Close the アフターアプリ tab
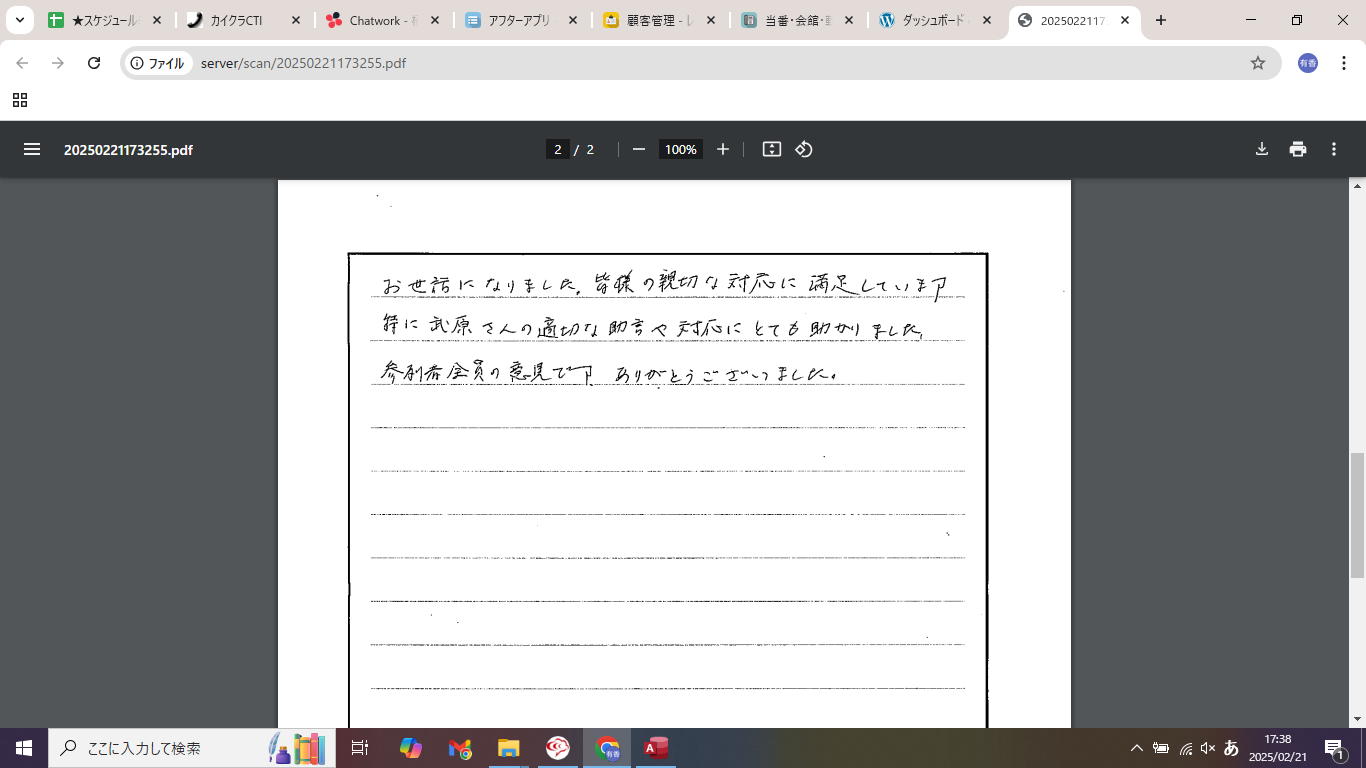 (x=571, y=20)
